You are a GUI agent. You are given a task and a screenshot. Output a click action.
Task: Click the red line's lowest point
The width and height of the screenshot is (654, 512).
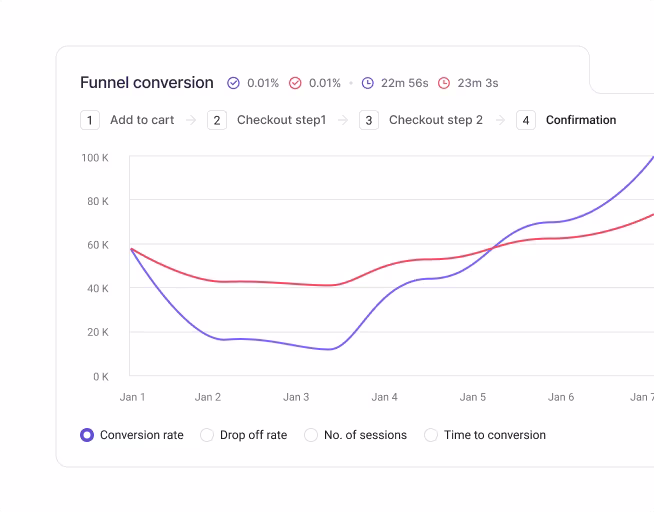(330, 285)
